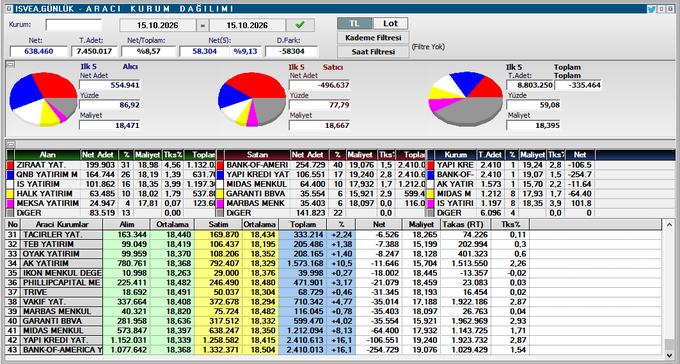Click the Twitter bird icon in title bar
The height and width of the screenshot is (364, 680).
tap(651, 9)
